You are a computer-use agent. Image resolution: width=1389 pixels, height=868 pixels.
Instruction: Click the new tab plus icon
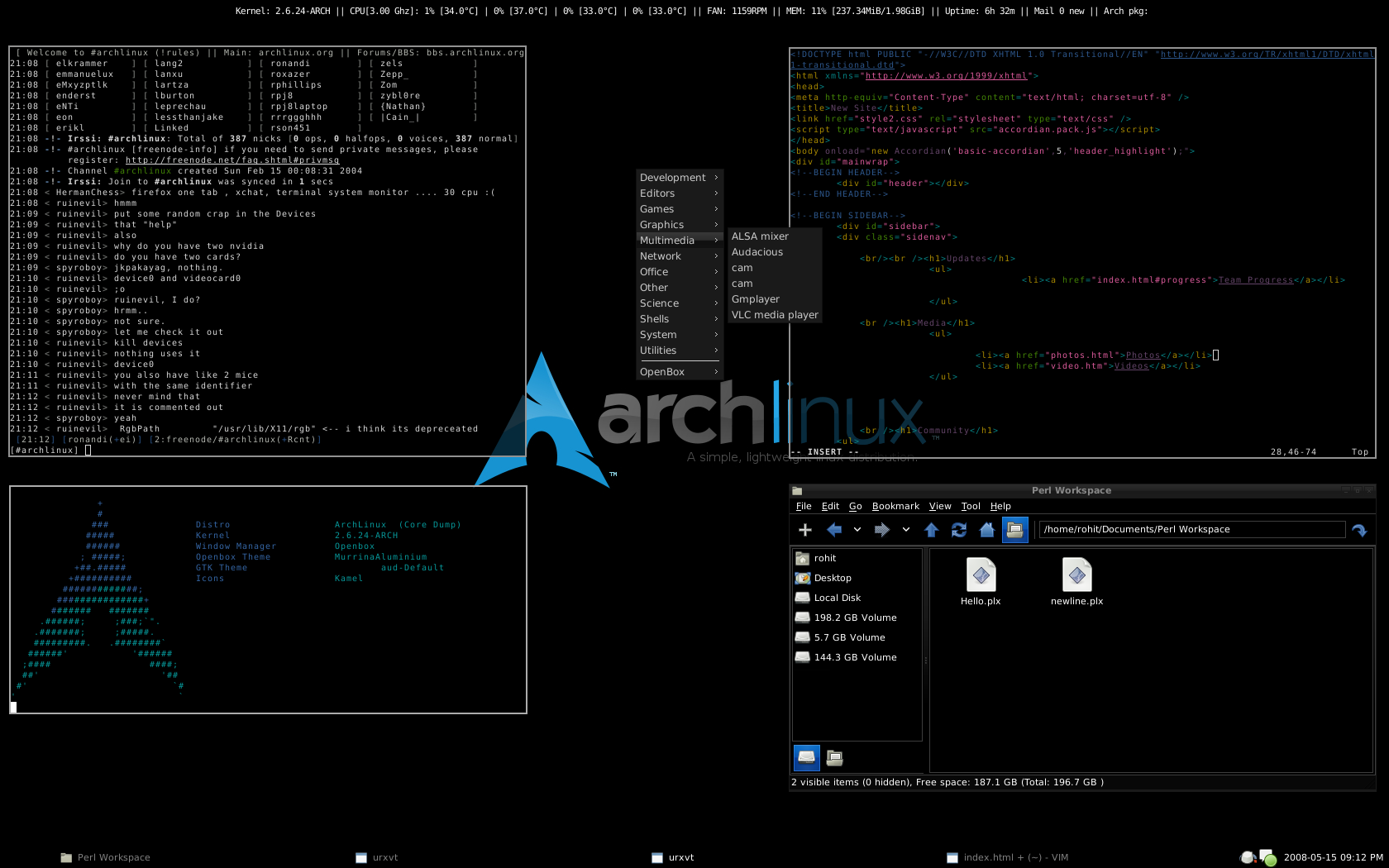805,530
